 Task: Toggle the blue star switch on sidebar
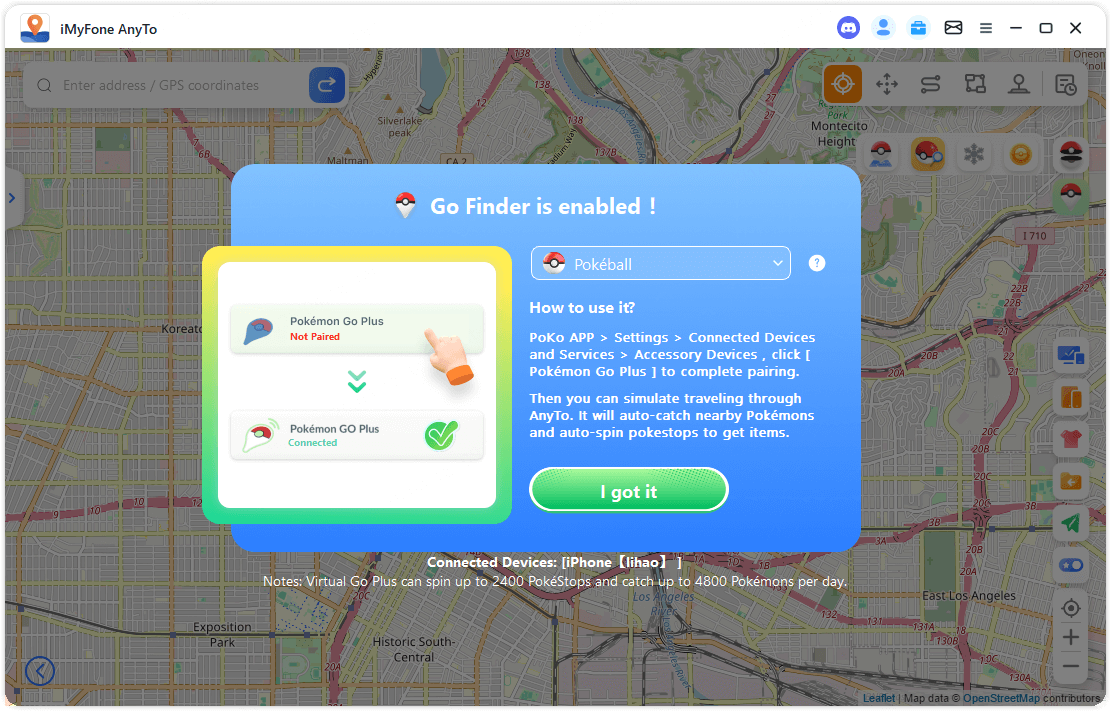tap(1071, 565)
